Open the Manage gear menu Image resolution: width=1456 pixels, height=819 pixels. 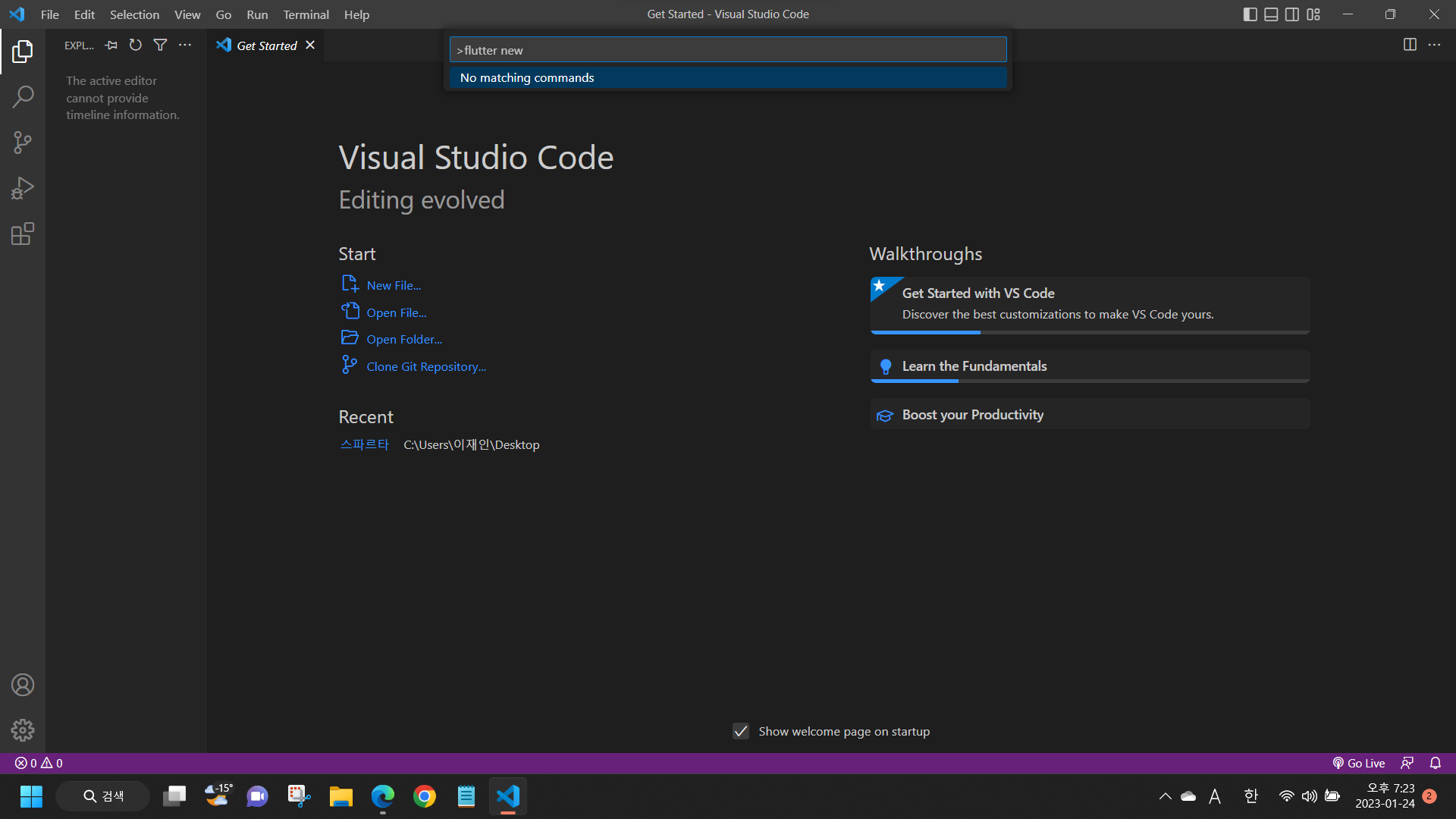click(23, 730)
